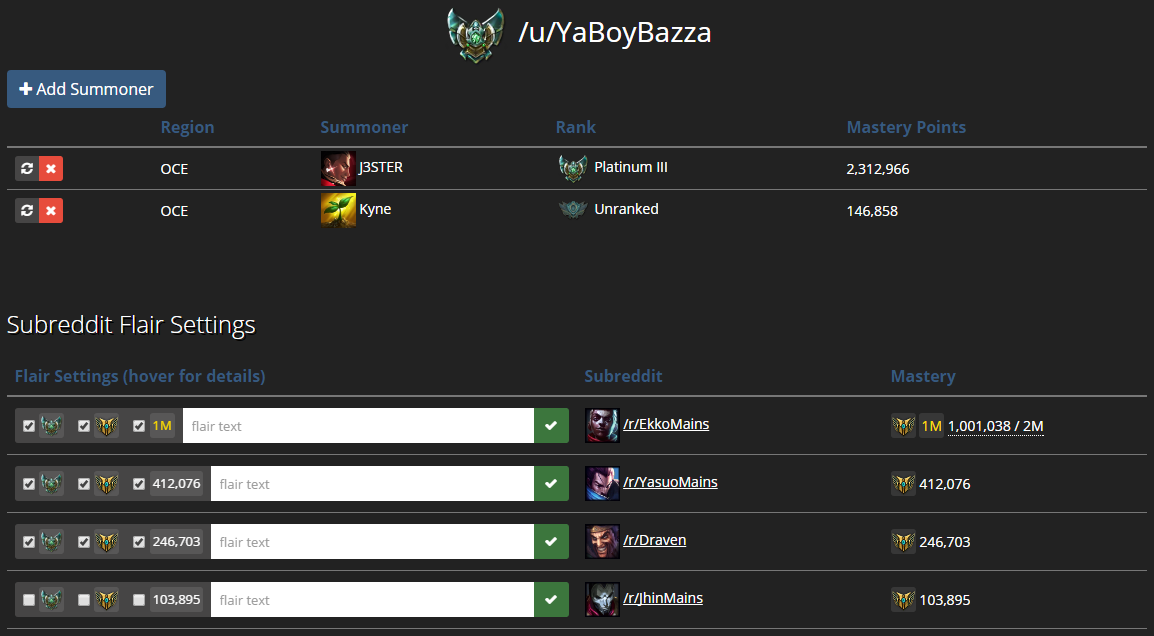Image resolution: width=1154 pixels, height=636 pixels.
Task: Click the flair text field for Draven
Action: 372,542
